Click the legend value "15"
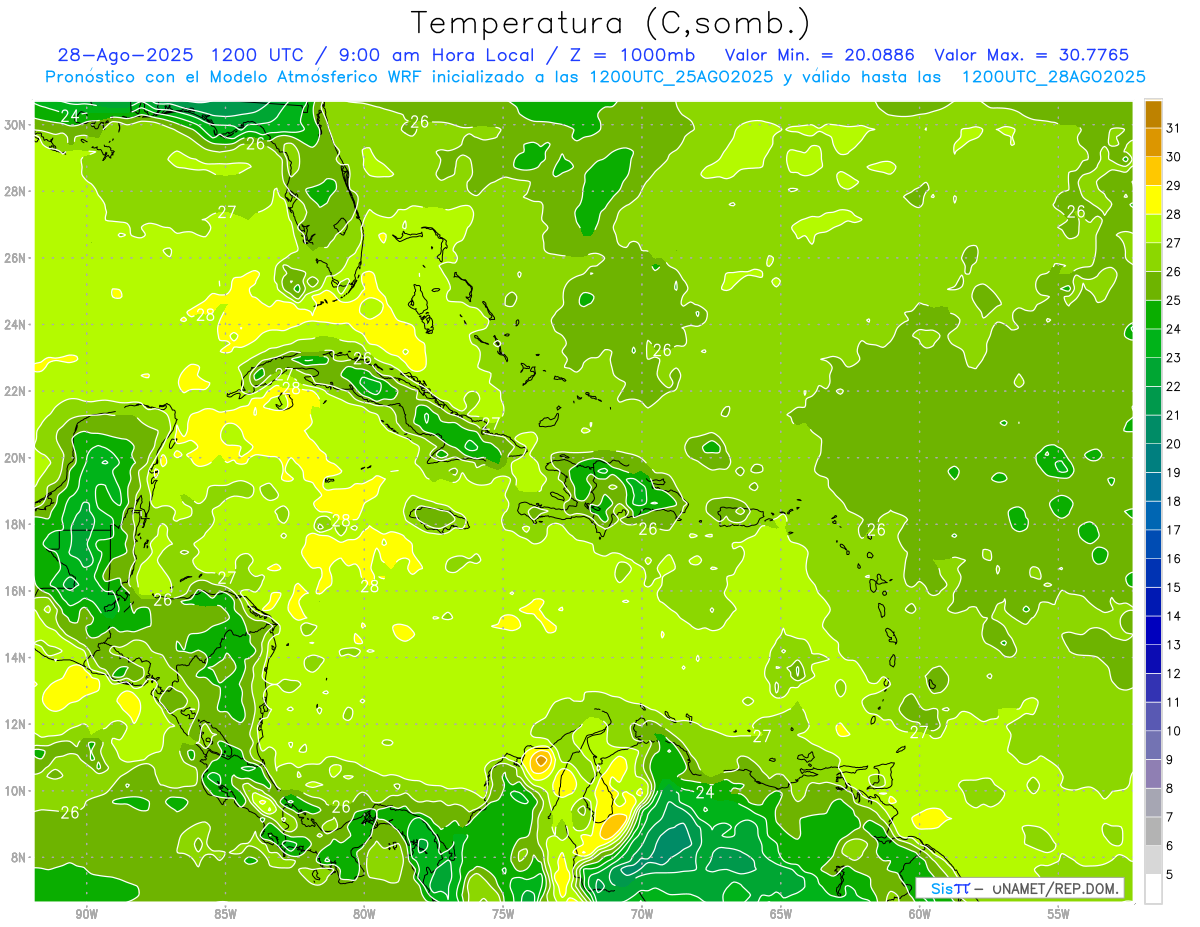The image size is (1200, 927). pos(1174,587)
